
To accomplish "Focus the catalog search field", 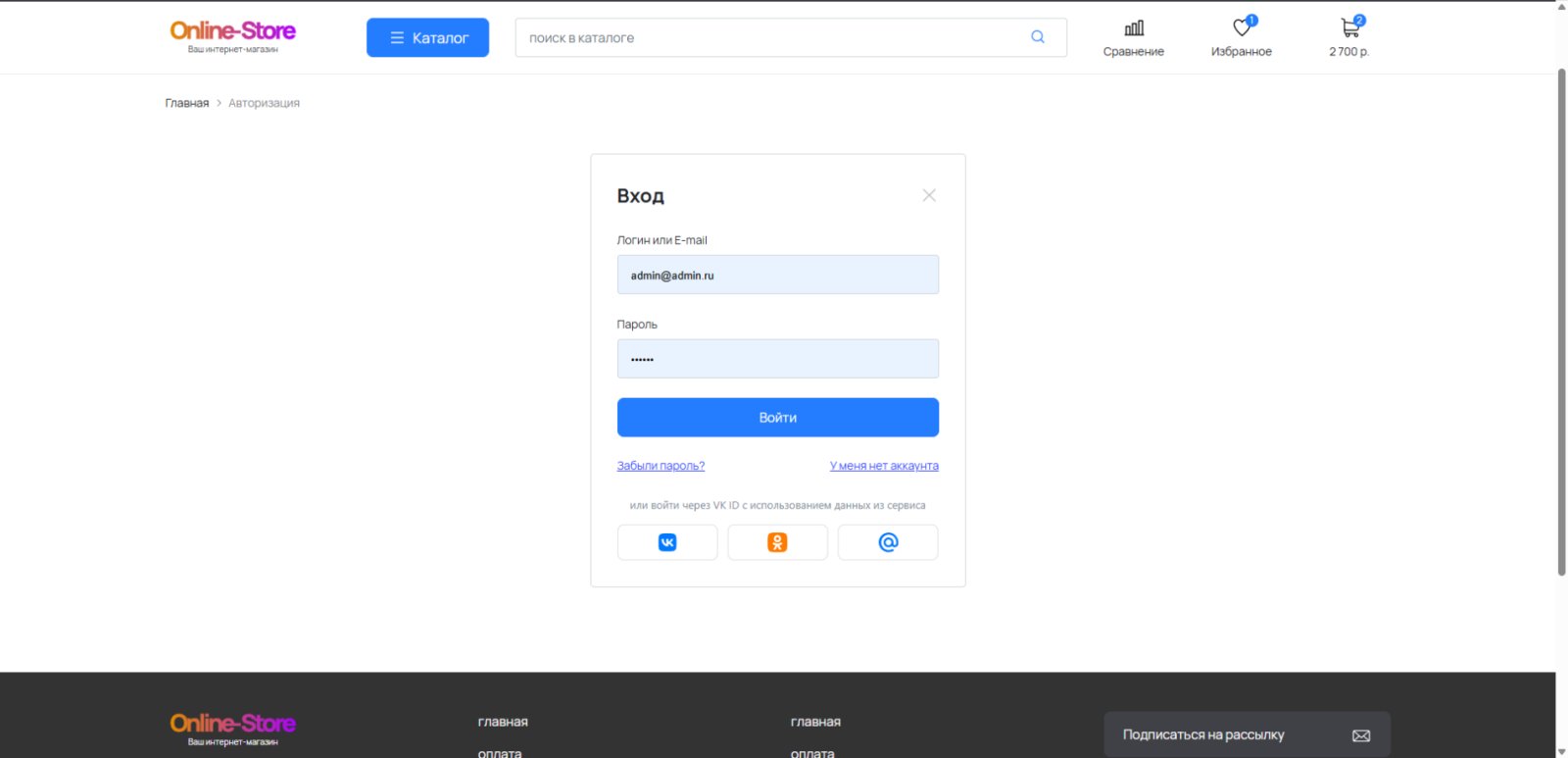I will (x=764, y=37).
